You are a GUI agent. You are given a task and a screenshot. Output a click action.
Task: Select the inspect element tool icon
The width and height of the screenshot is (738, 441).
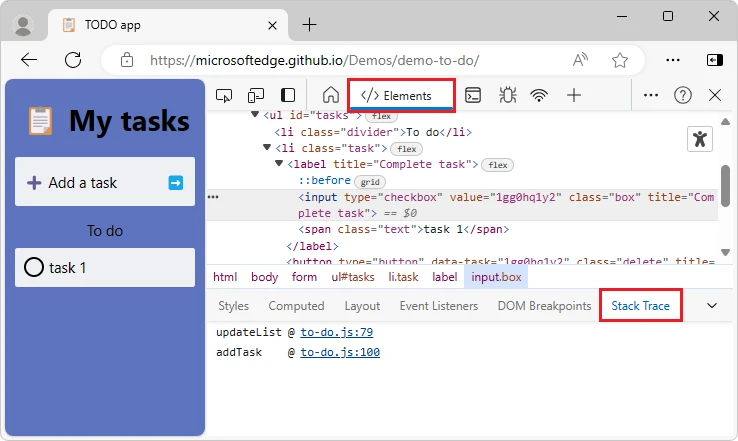(x=224, y=96)
